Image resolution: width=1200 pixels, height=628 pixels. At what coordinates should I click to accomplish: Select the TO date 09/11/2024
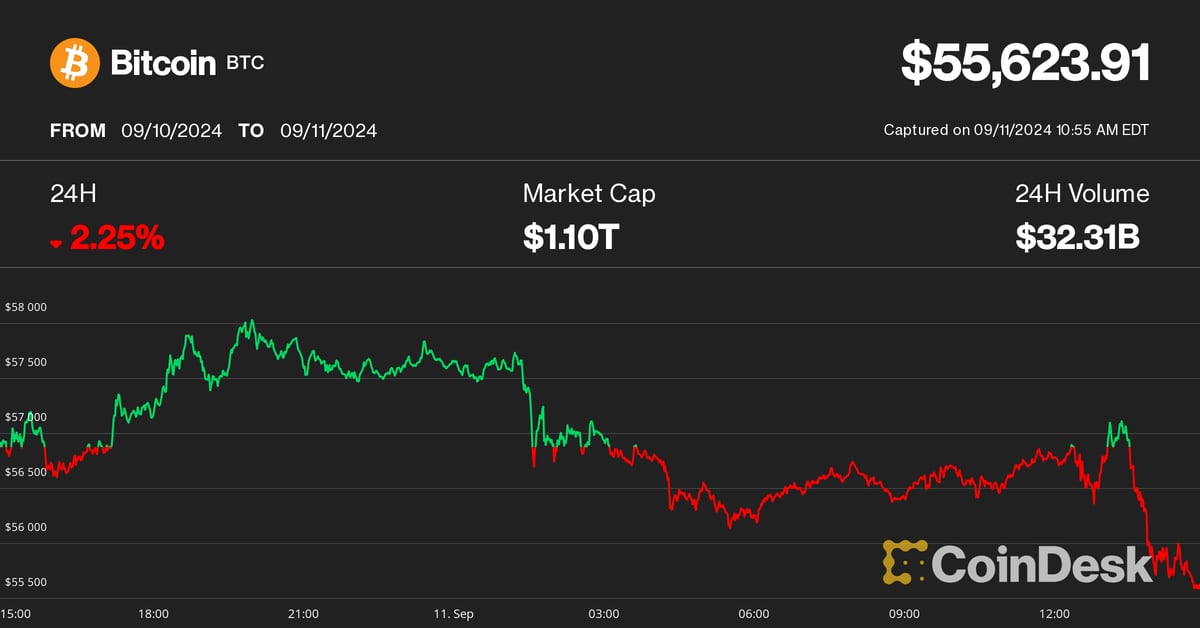[328, 131]
